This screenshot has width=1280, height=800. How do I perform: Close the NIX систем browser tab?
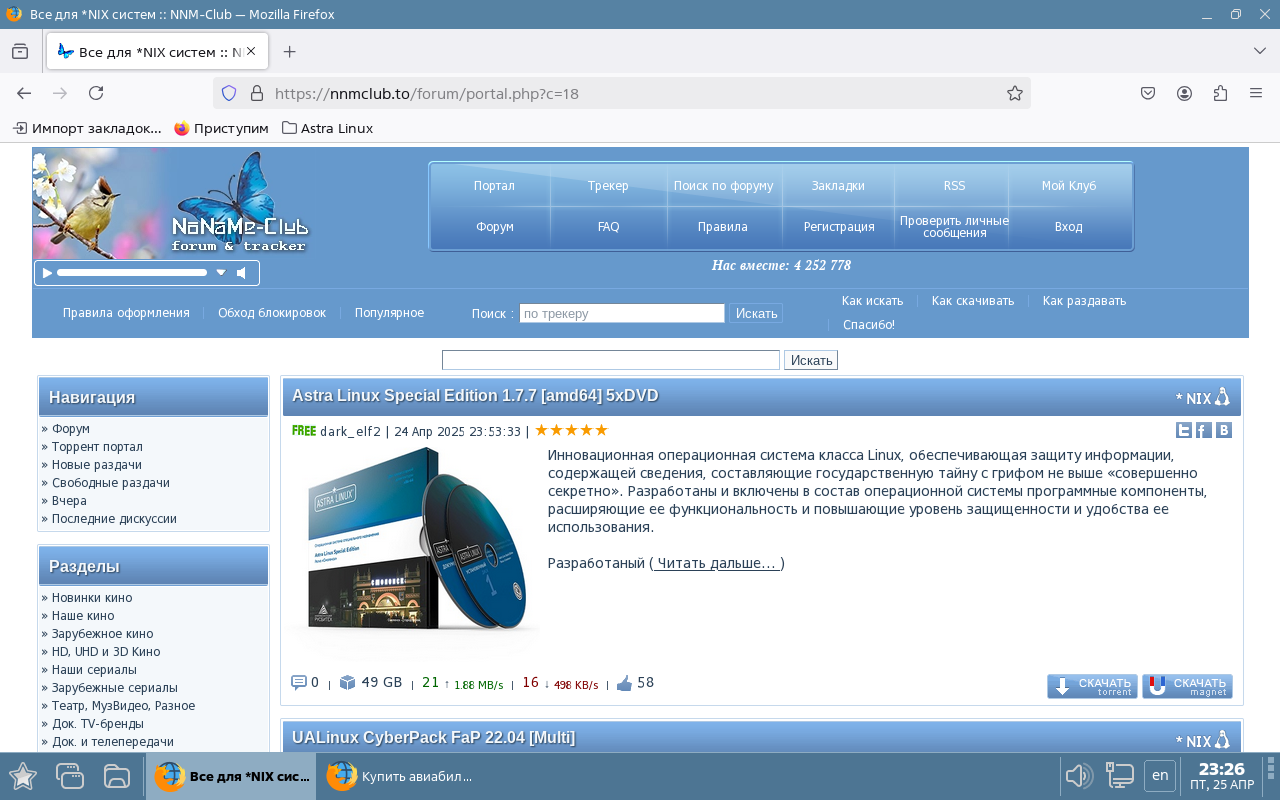click(250, 51)
